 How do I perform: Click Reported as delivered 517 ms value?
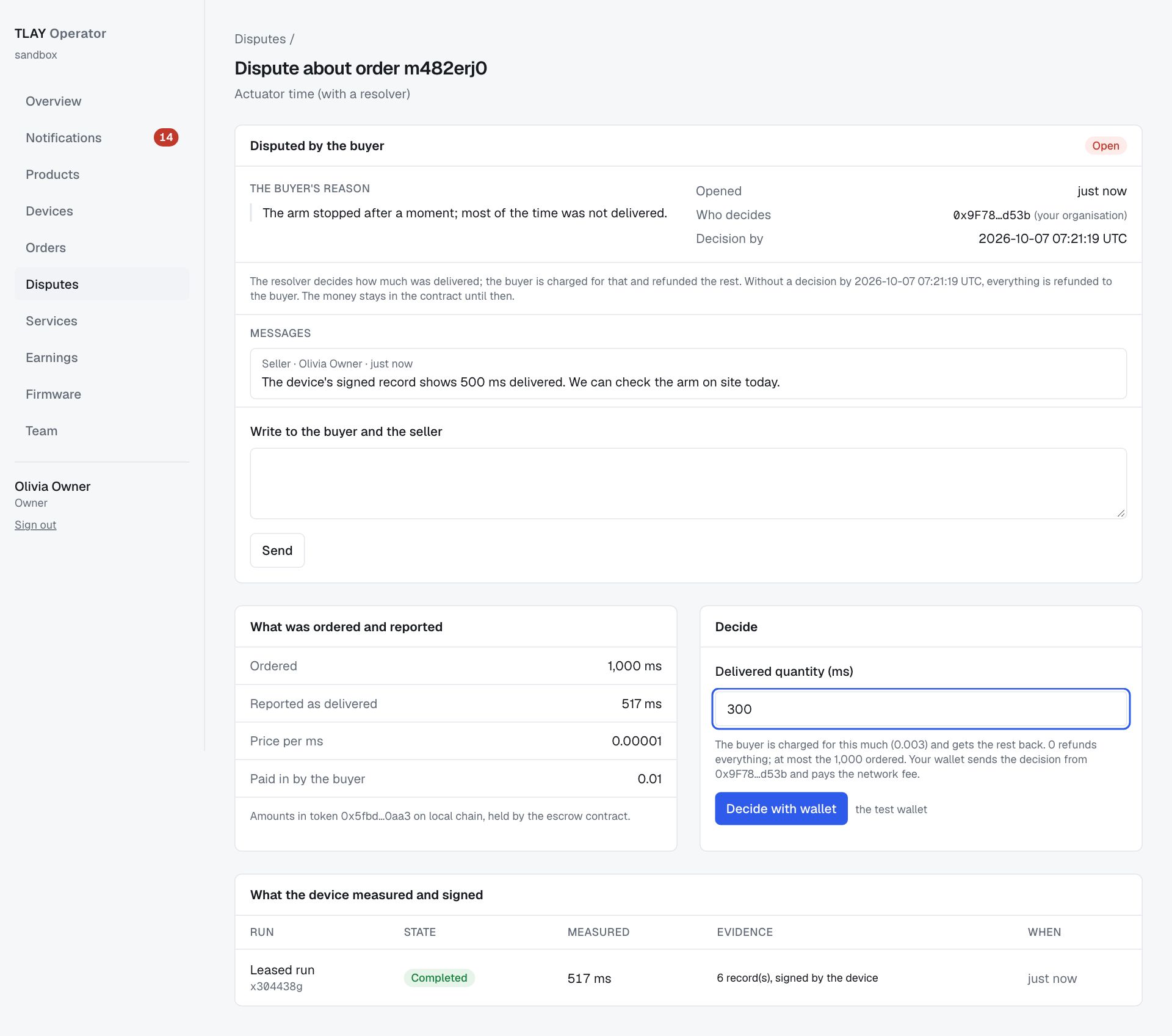pyautogui.click(x=642, y=704)
